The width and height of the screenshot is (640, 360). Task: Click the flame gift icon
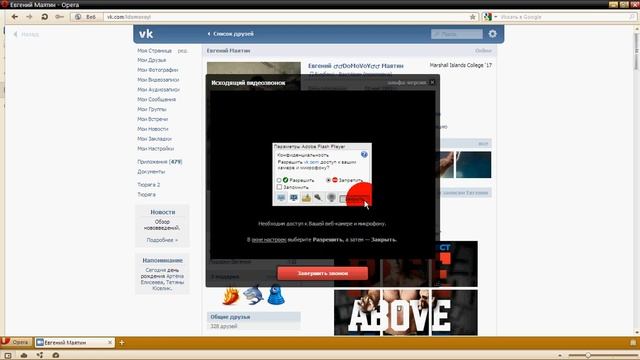coord(231,296)
